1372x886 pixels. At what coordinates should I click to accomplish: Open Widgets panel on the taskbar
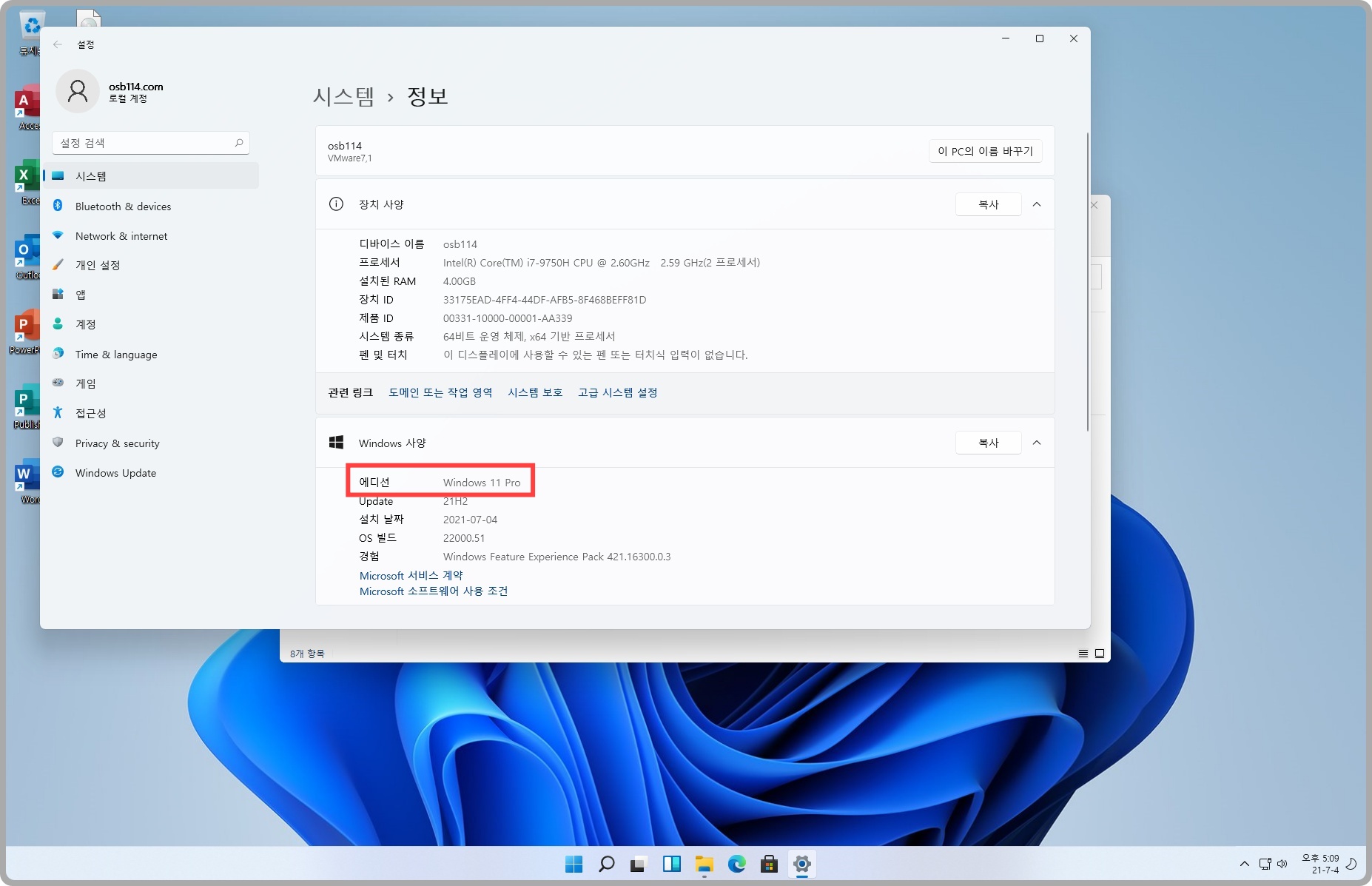point(671,864)
